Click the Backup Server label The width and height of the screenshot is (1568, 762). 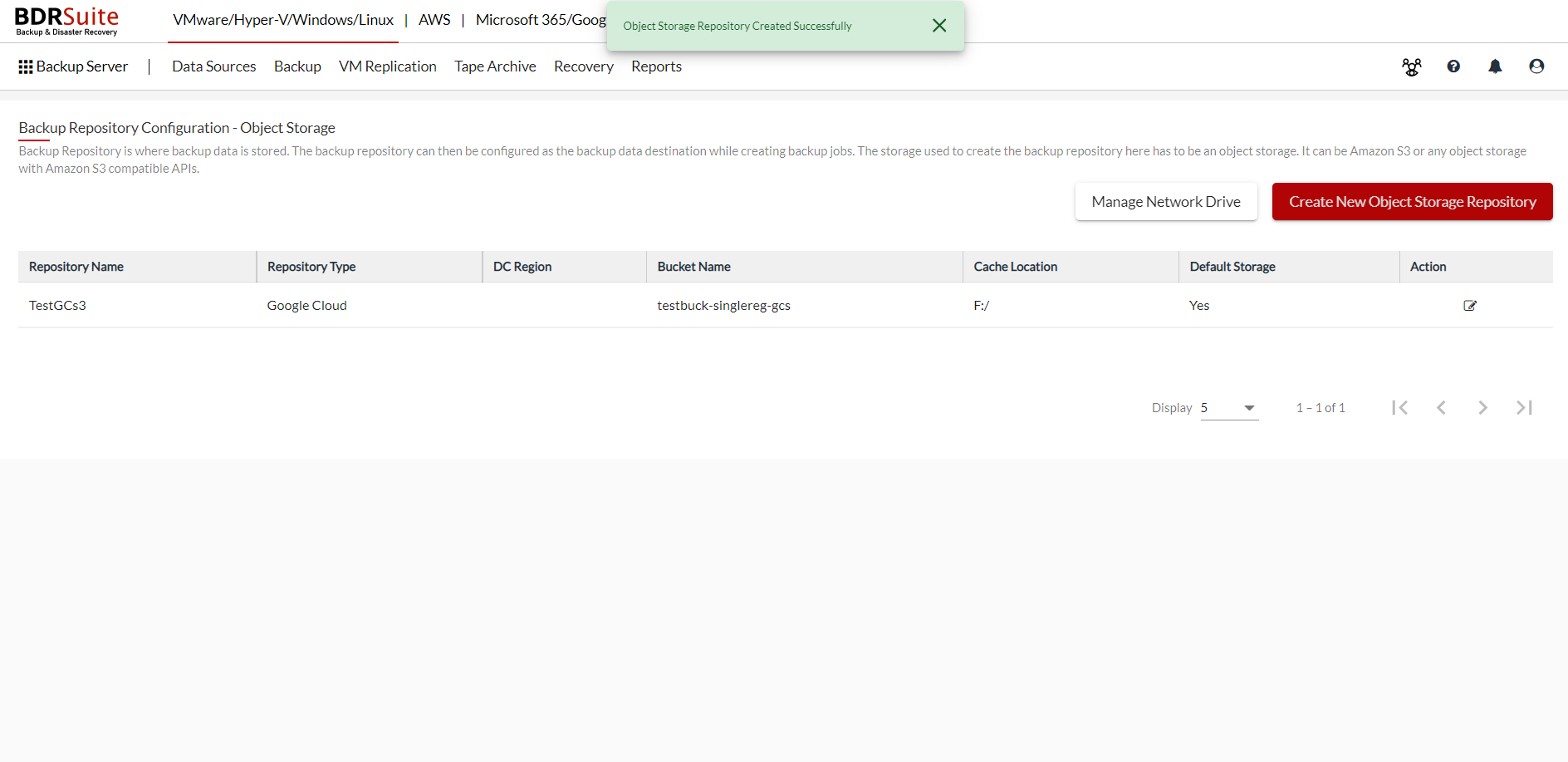tap(82, 66)
